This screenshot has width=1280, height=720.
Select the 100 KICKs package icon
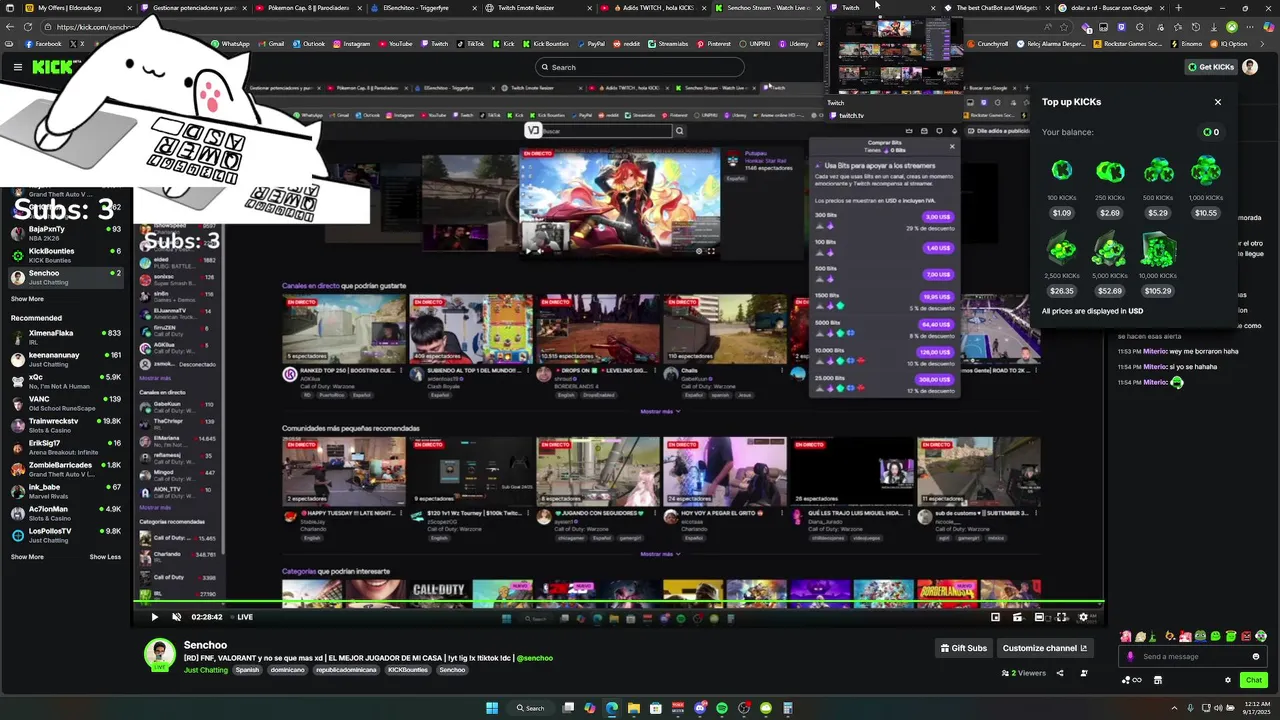point(1061,171)
